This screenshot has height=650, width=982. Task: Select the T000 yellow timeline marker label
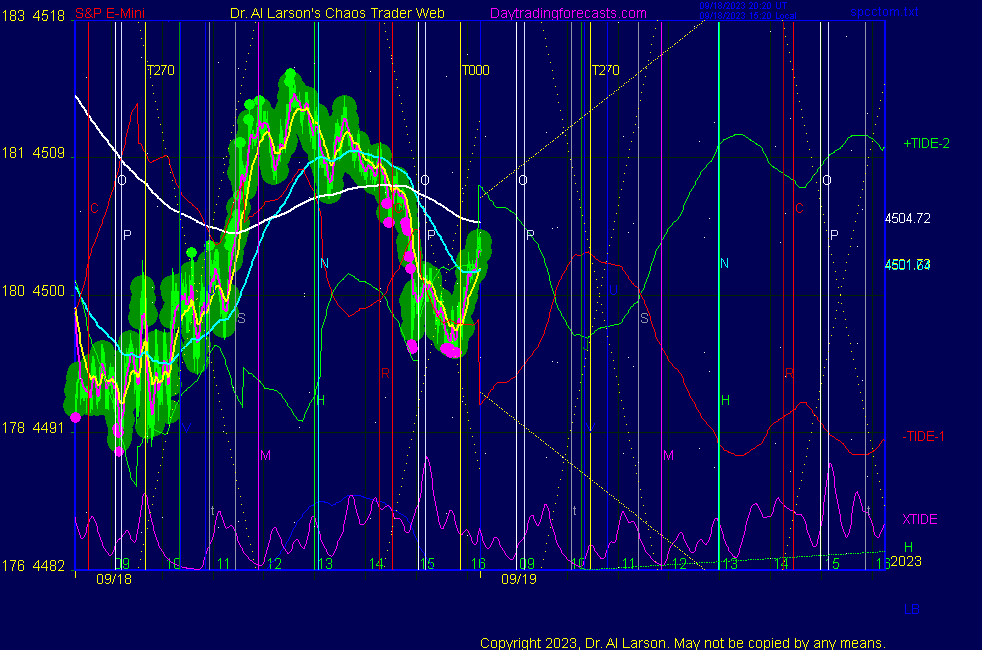(x=475, y=70)
